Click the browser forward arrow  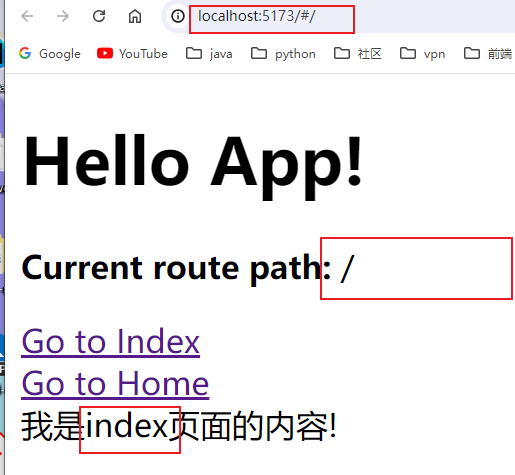(63, 16)
